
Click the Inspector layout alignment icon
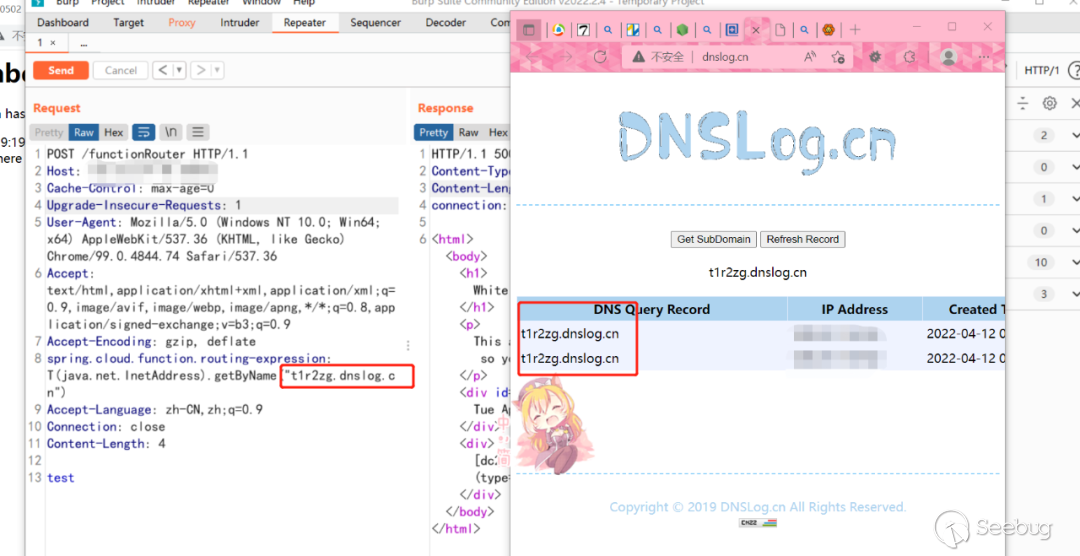pos(1023,103)
